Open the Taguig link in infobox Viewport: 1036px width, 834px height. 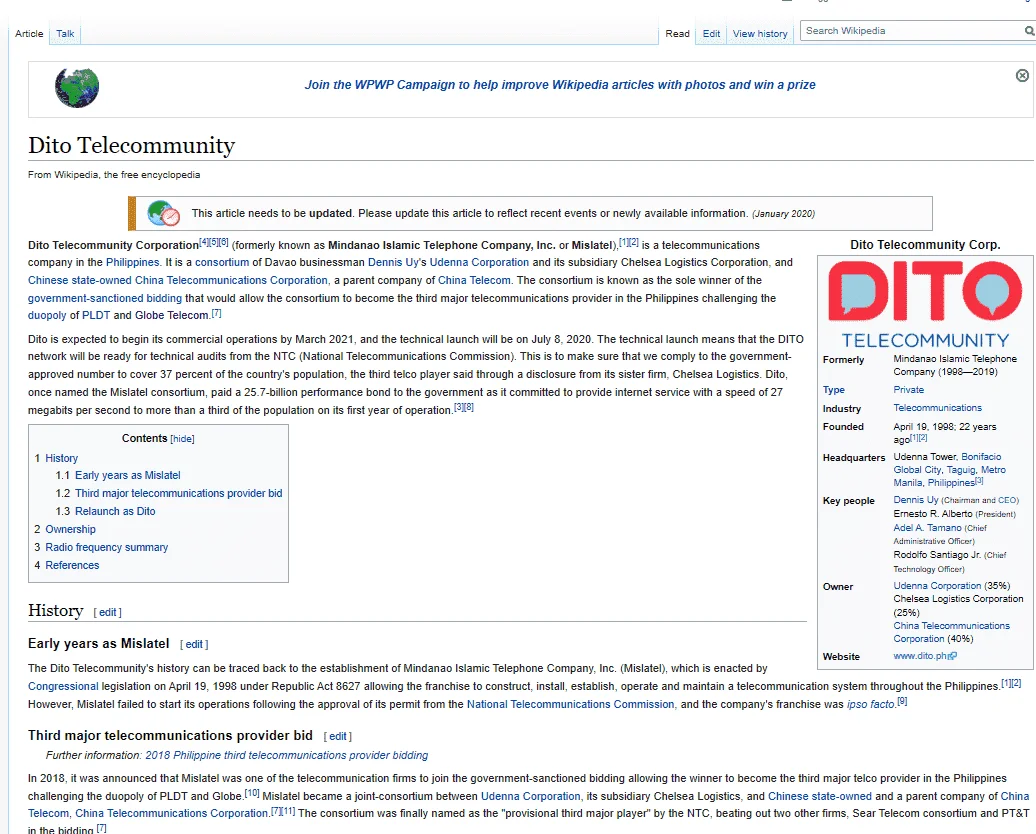pos(961,470)
